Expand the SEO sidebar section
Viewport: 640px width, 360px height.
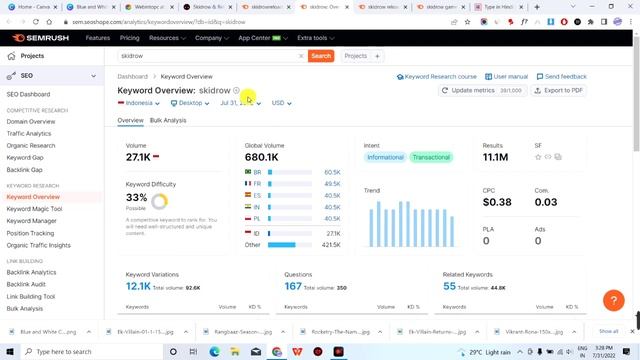(93, 76)
